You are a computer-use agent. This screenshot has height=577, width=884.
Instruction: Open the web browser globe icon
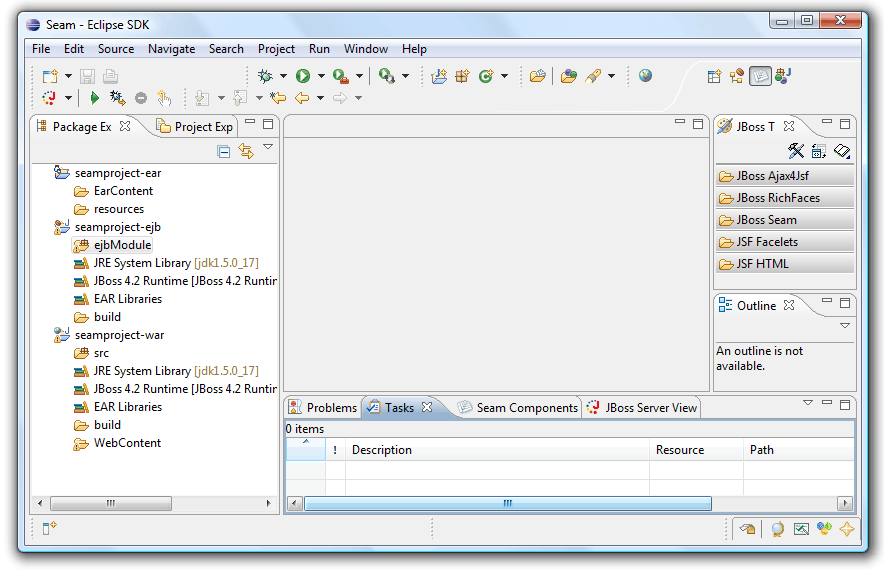click(646, 75)
